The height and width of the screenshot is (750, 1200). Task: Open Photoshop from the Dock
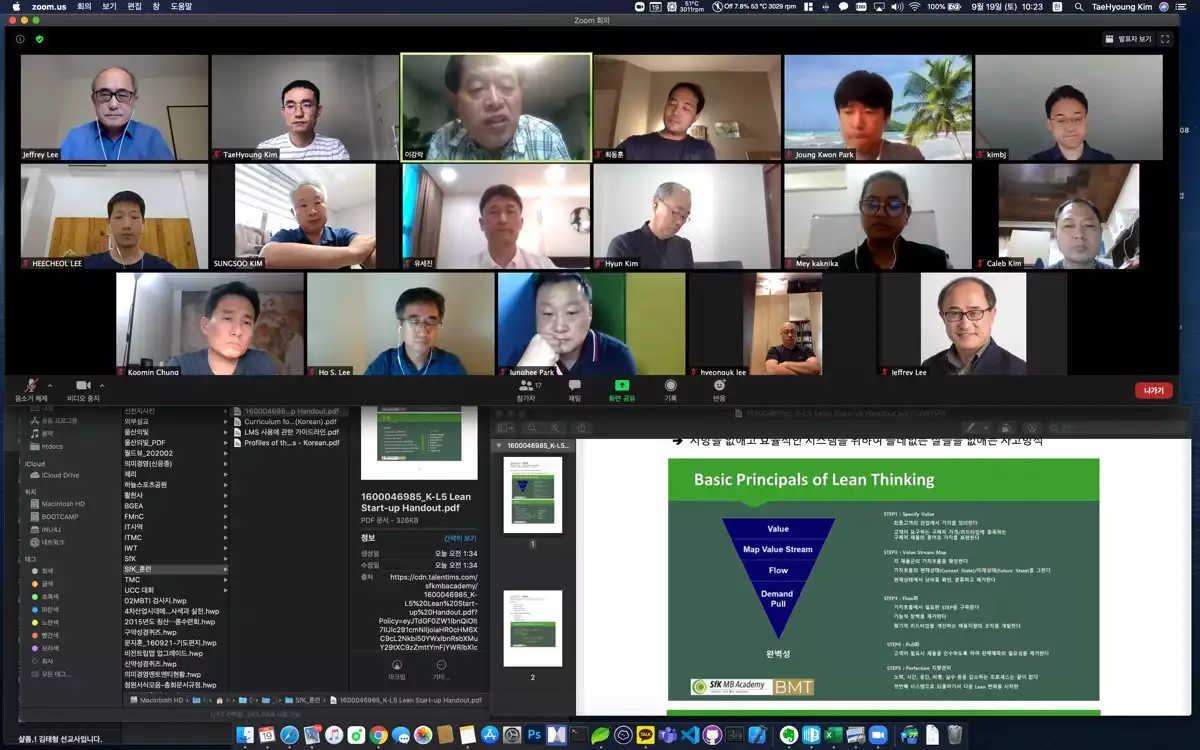click(x=534, y=735)
